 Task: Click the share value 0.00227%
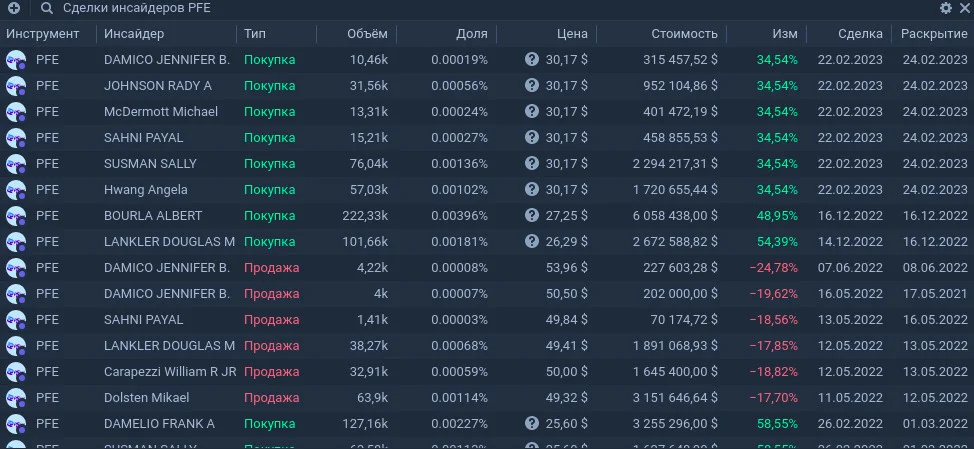[x=460, y=424]
